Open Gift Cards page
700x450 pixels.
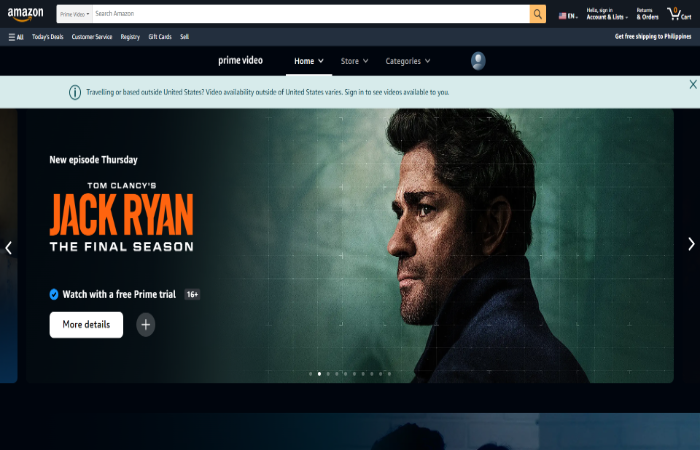click(160, 37)
